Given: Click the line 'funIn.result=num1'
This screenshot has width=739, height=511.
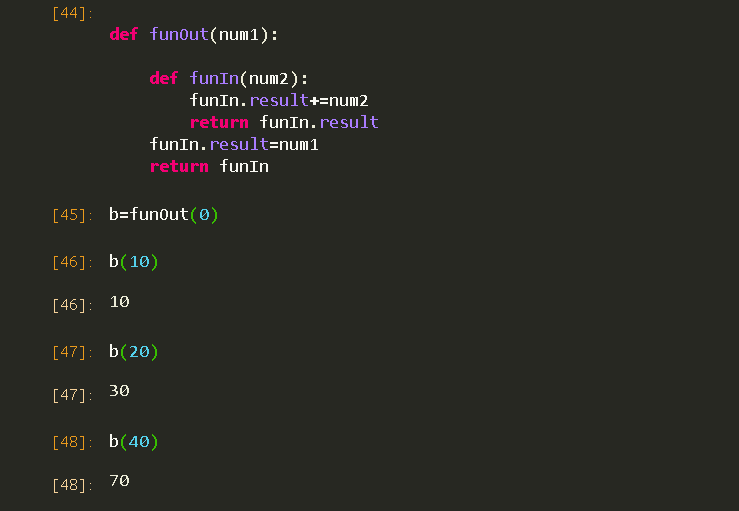Looking at the screenshot, I should click(x=234, y=144).
